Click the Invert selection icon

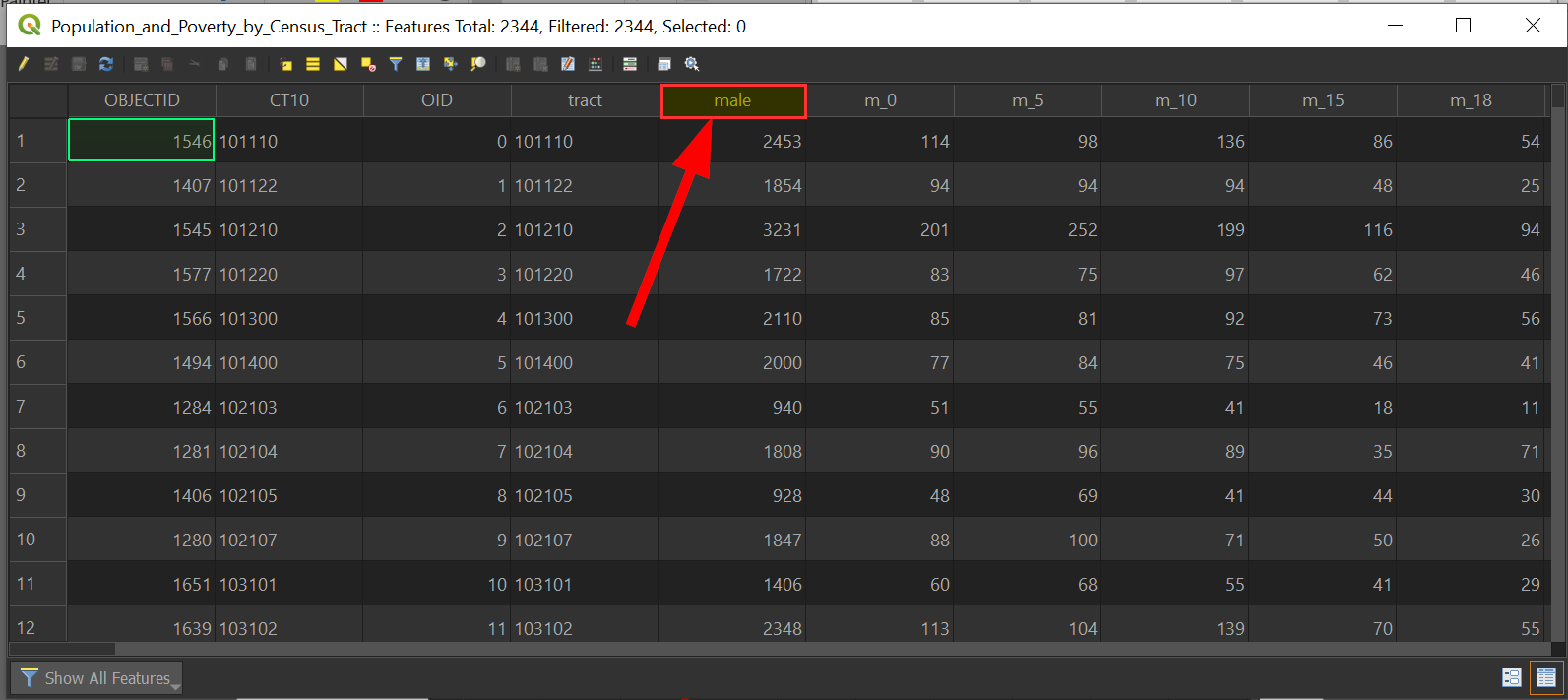pyautogui.click(x=341, y=64)
